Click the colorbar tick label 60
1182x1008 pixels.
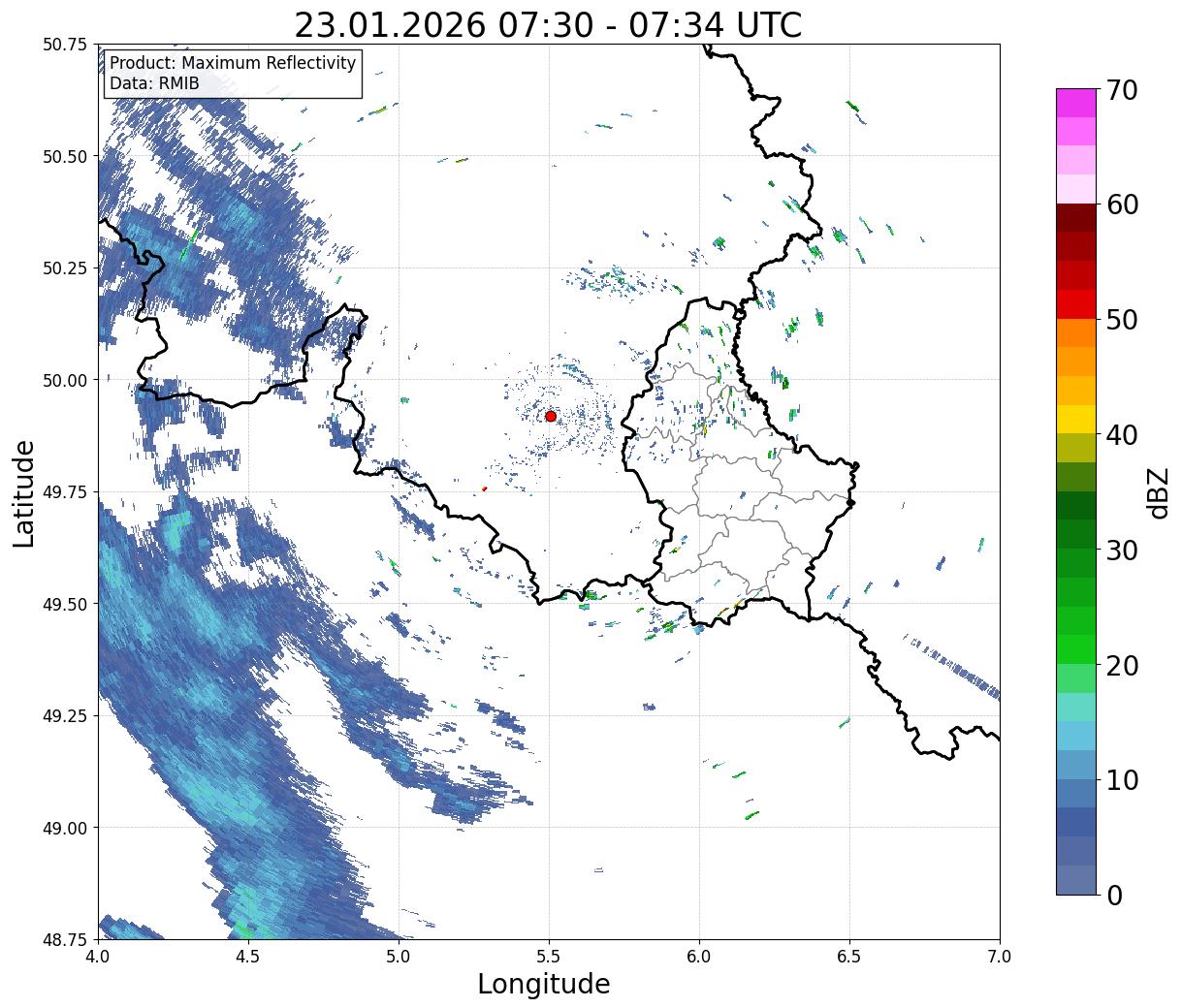pyautogui.click(x=1121, y=205)
